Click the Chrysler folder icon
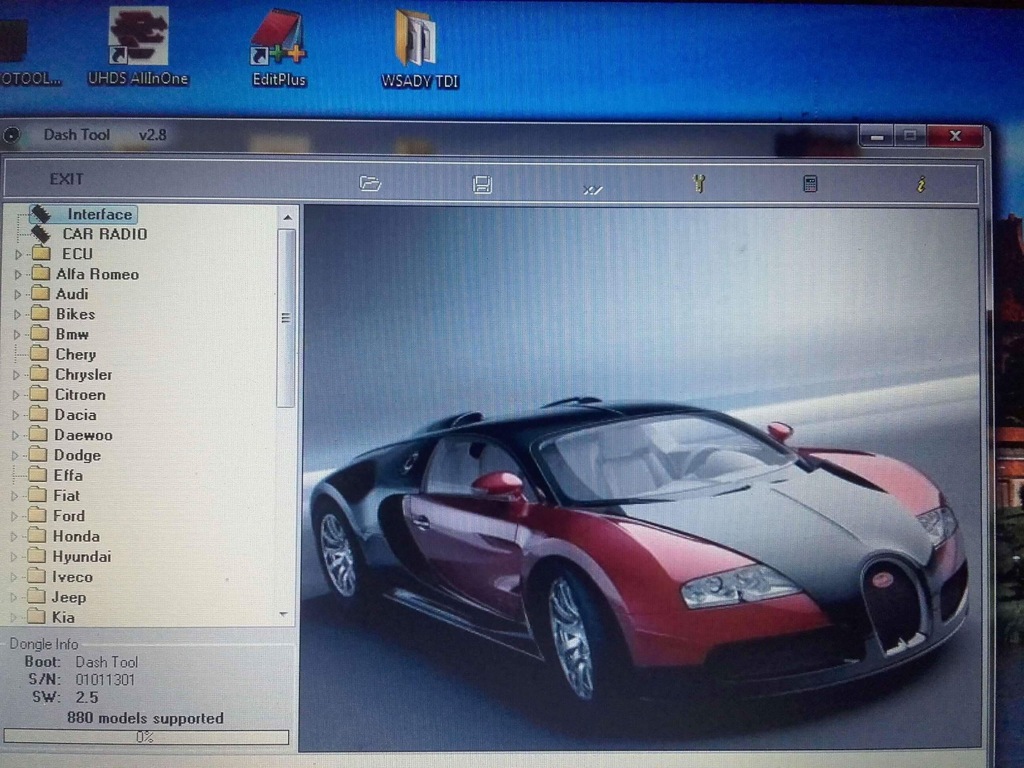Image resolution: width=1024 pixels, height=768 pixels. 39,374
